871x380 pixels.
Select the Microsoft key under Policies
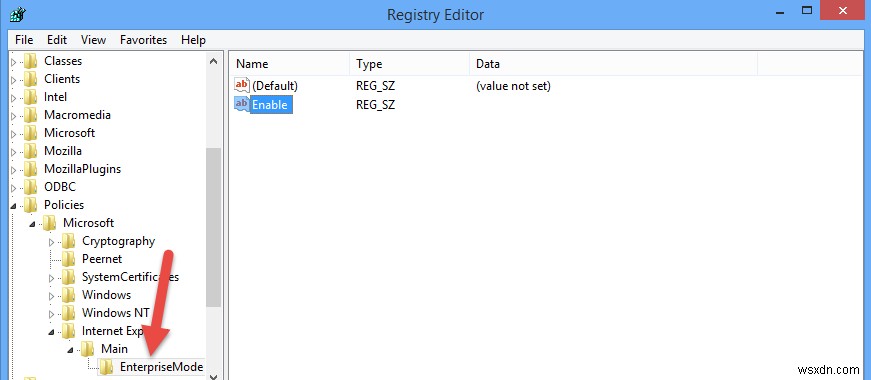[x=88, y=223]
